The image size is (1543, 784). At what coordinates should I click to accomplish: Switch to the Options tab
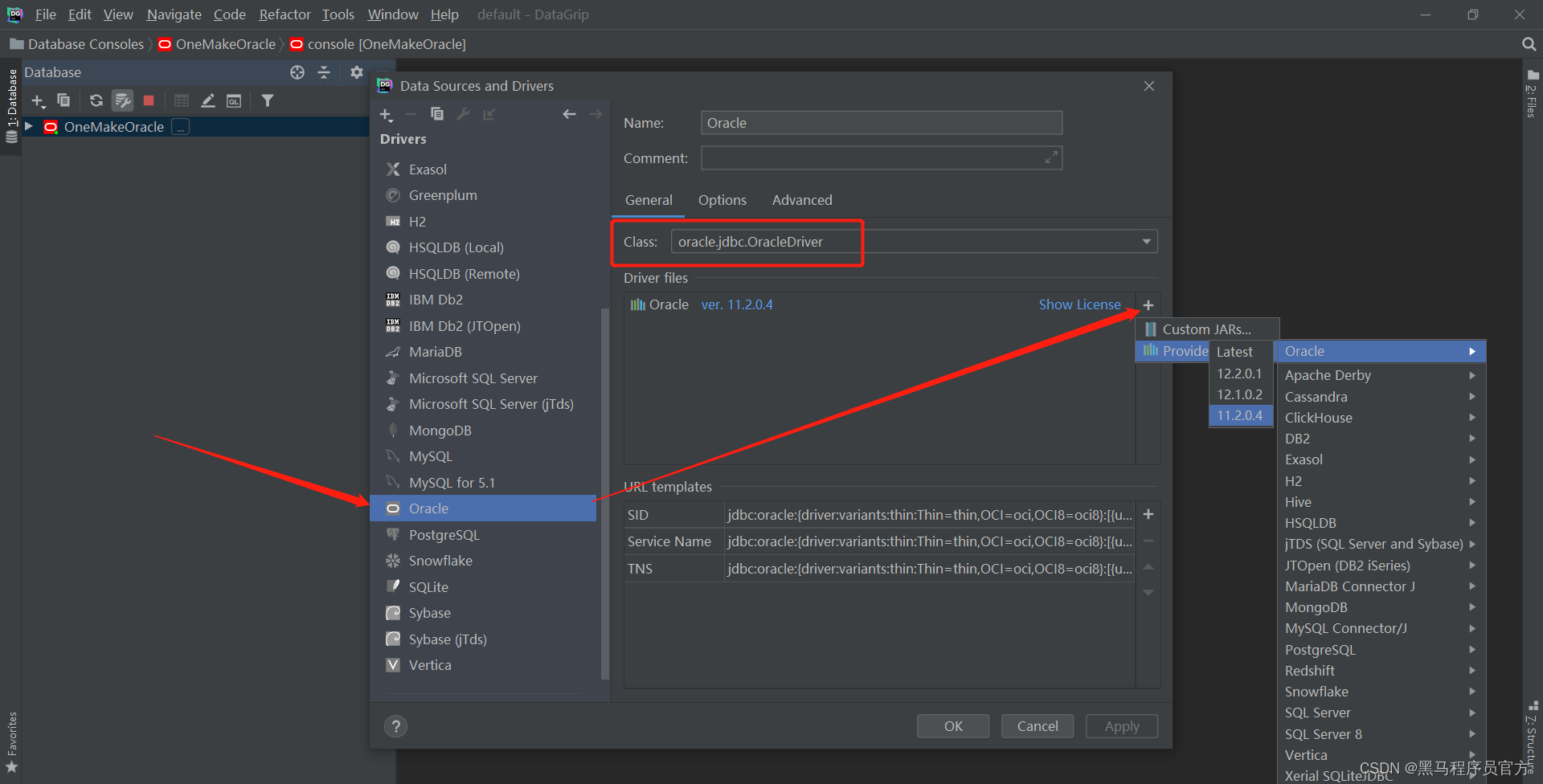[x=722, y=200]
